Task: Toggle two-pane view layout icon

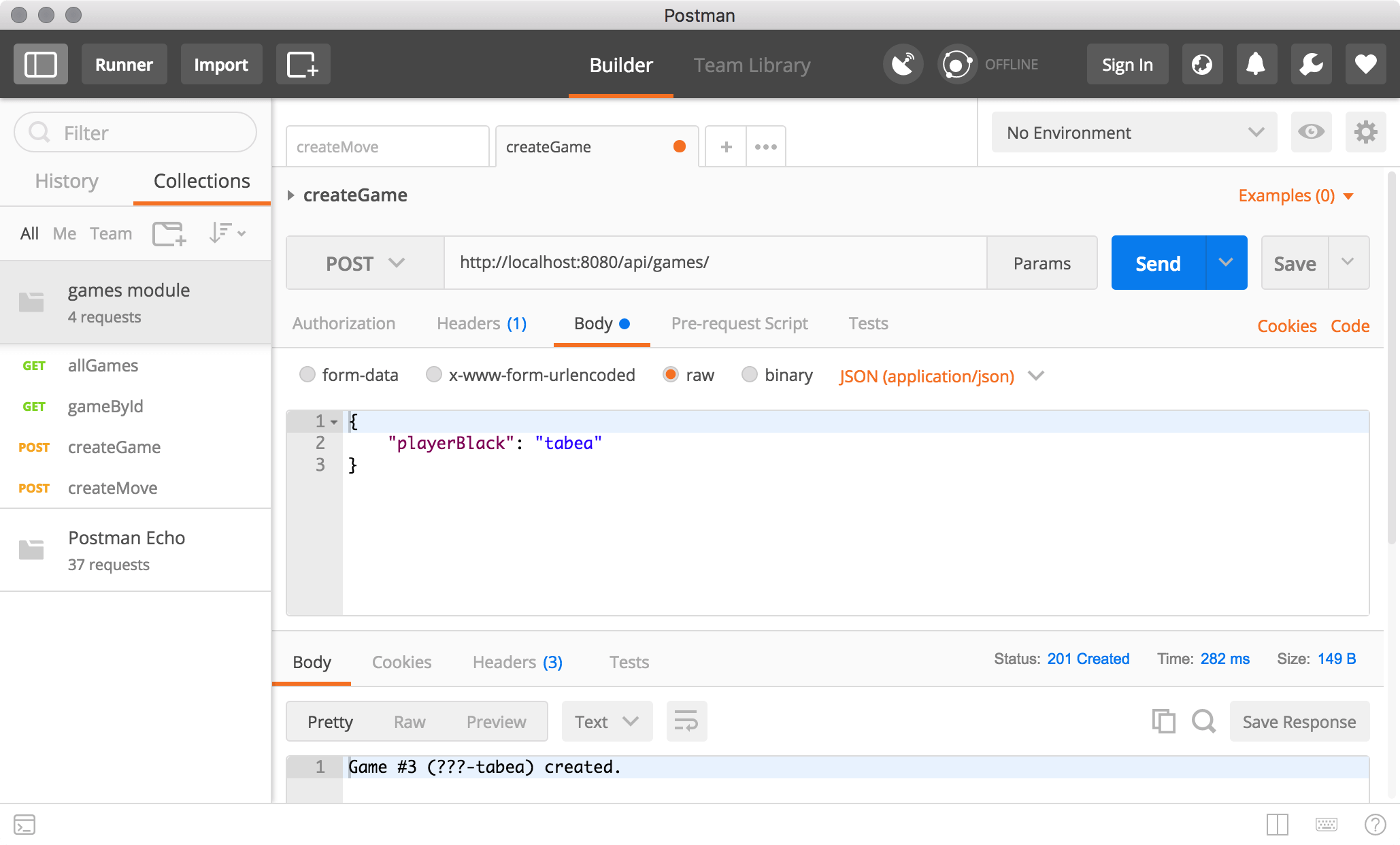Action: pos(1278,825)
